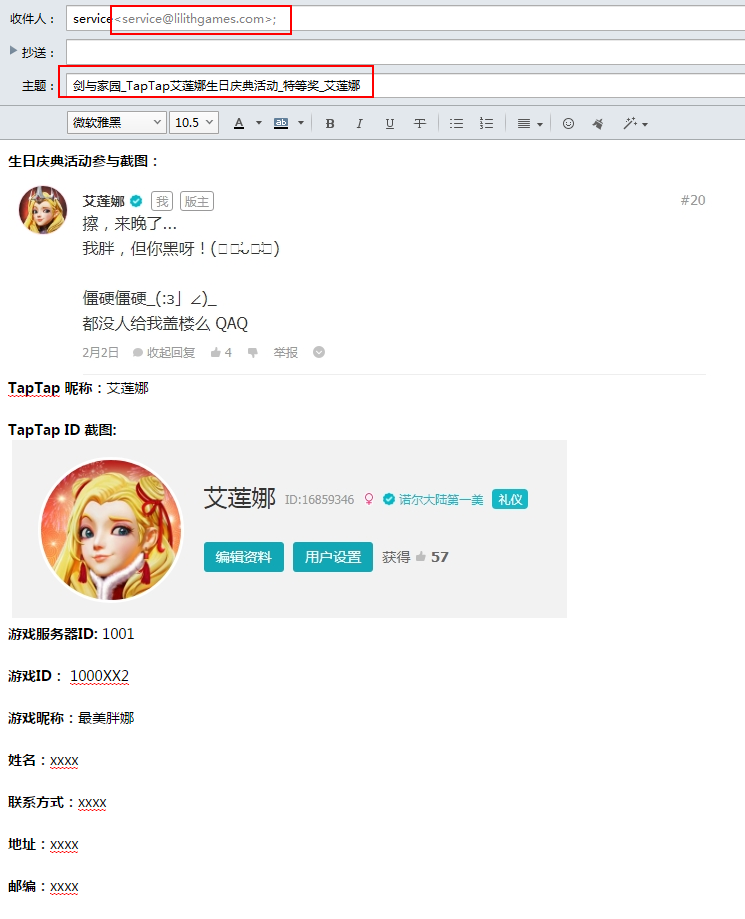Open the font size 10.5 dropdown
This screenshot has height=919, width=745.
[195, 122]
